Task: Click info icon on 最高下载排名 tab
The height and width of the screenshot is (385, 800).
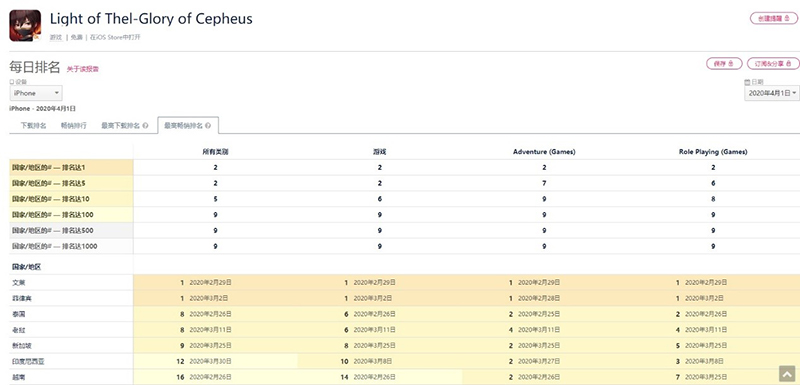Action: coord(145,125)
